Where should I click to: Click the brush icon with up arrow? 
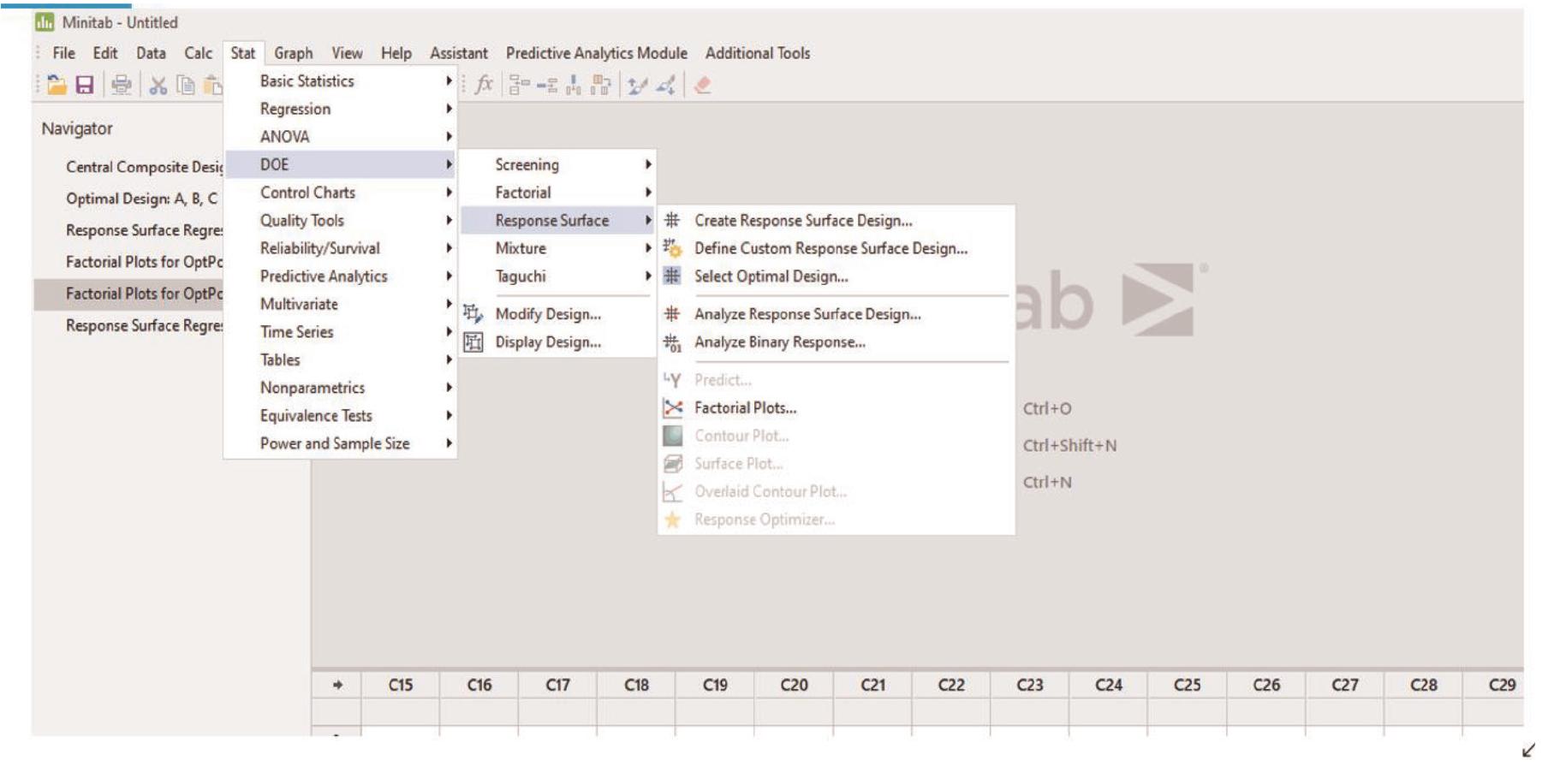click(636, 85)
